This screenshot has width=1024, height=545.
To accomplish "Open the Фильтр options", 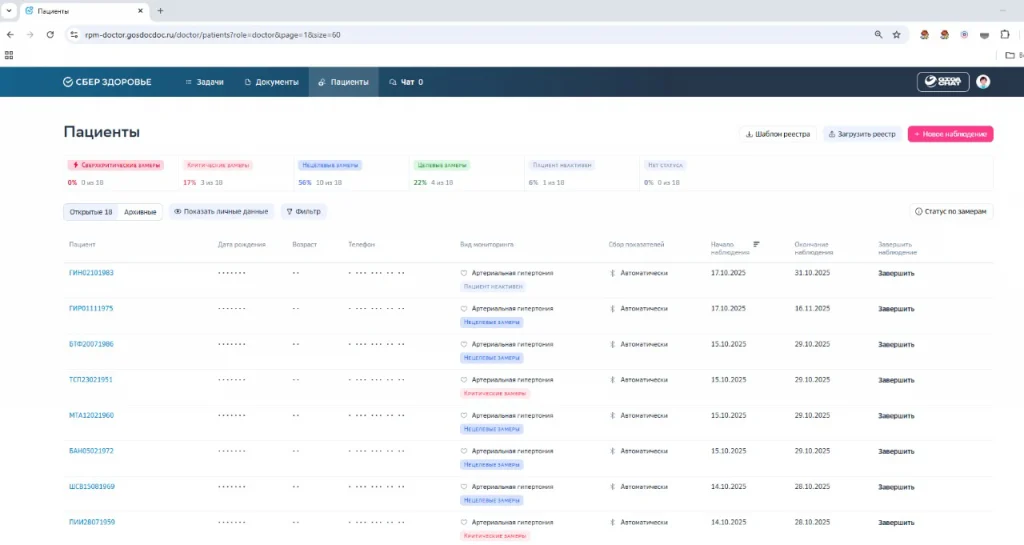I will [303, 212].
